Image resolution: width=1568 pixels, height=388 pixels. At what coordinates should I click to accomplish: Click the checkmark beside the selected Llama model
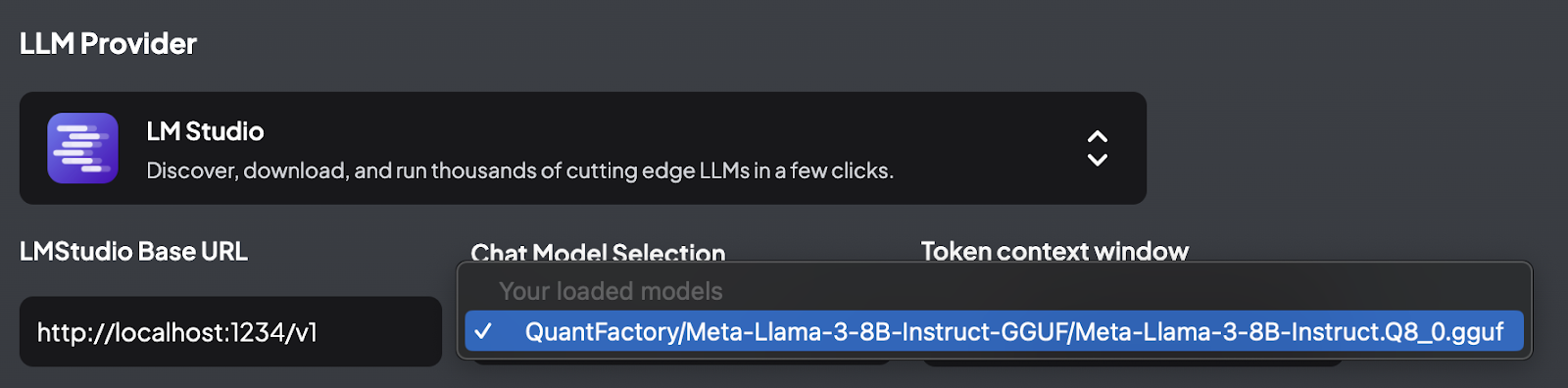(483, 331)
